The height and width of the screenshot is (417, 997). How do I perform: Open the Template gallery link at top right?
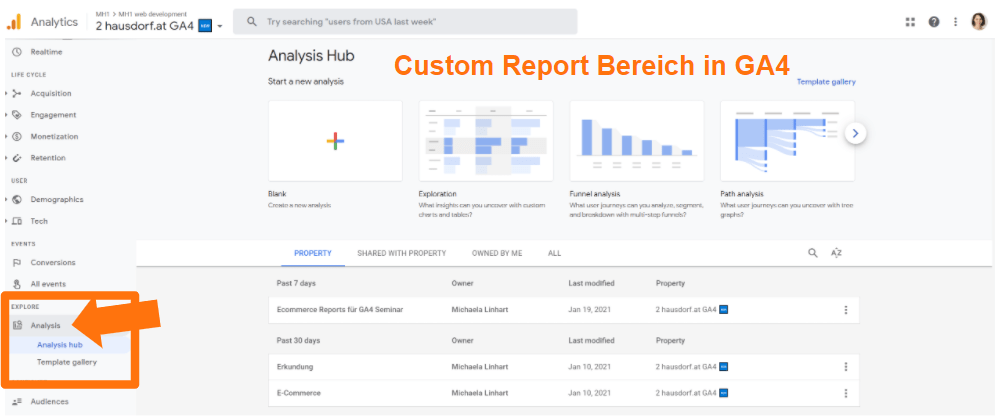[x=826, y=82]
